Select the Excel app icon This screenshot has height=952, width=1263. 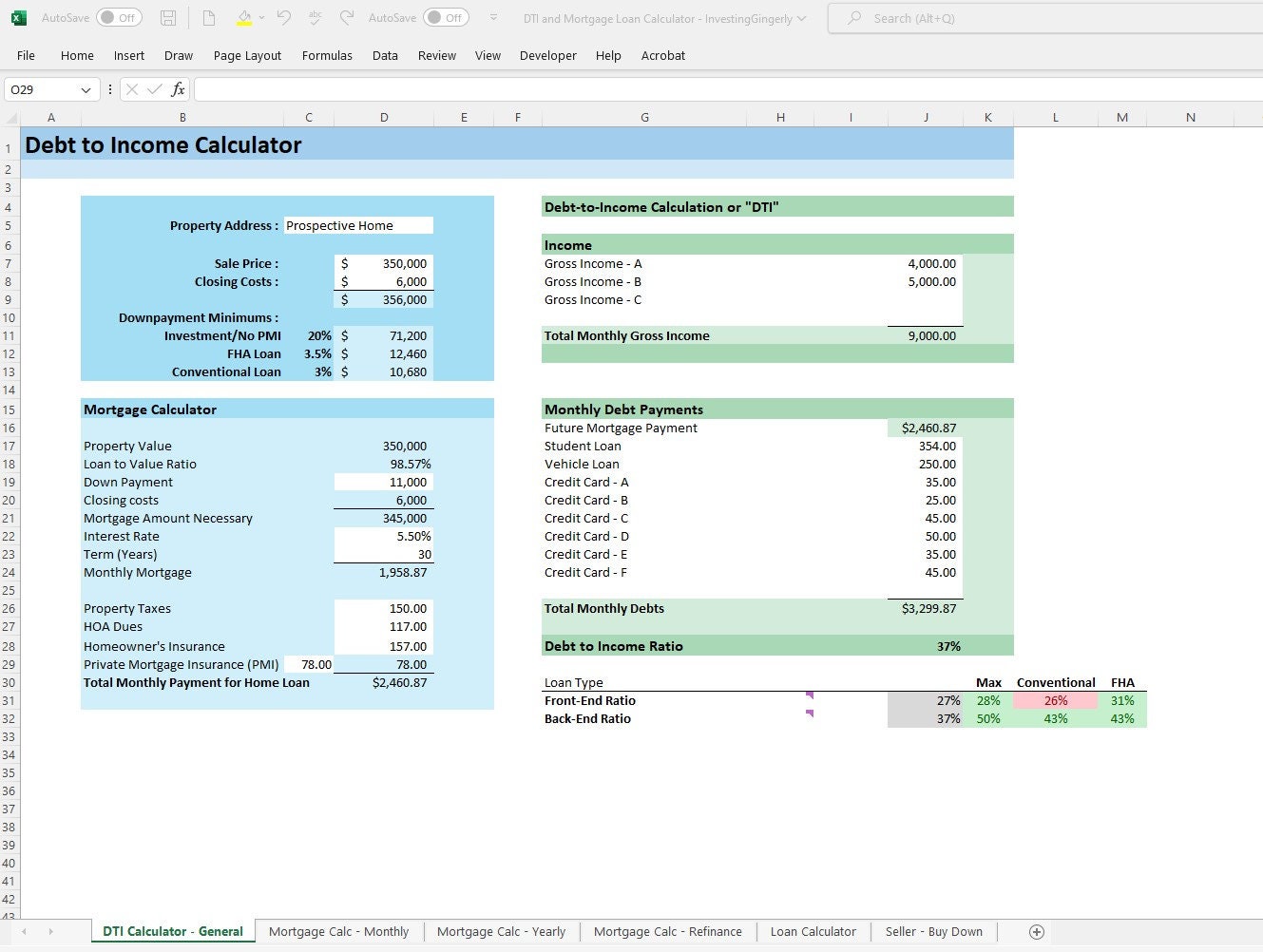pyautogui.click(x=19, y=17)
